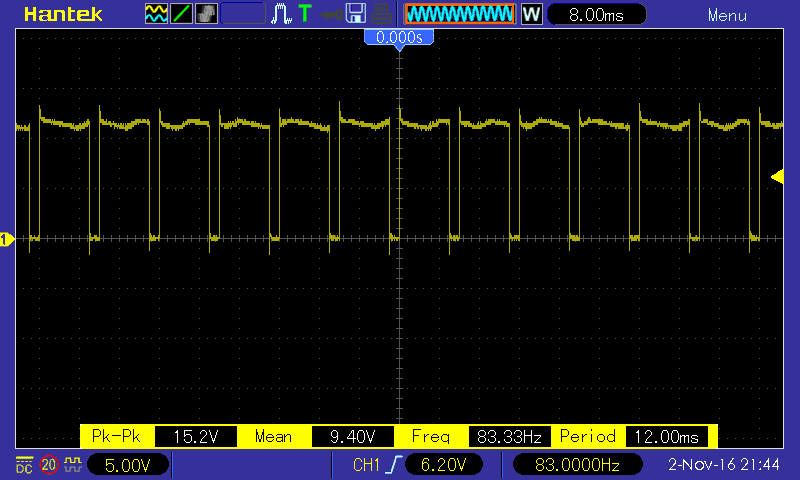Viewport: 800px width, 480px height.
Task: Click the W window mode icon
Action: click(531, 14)
